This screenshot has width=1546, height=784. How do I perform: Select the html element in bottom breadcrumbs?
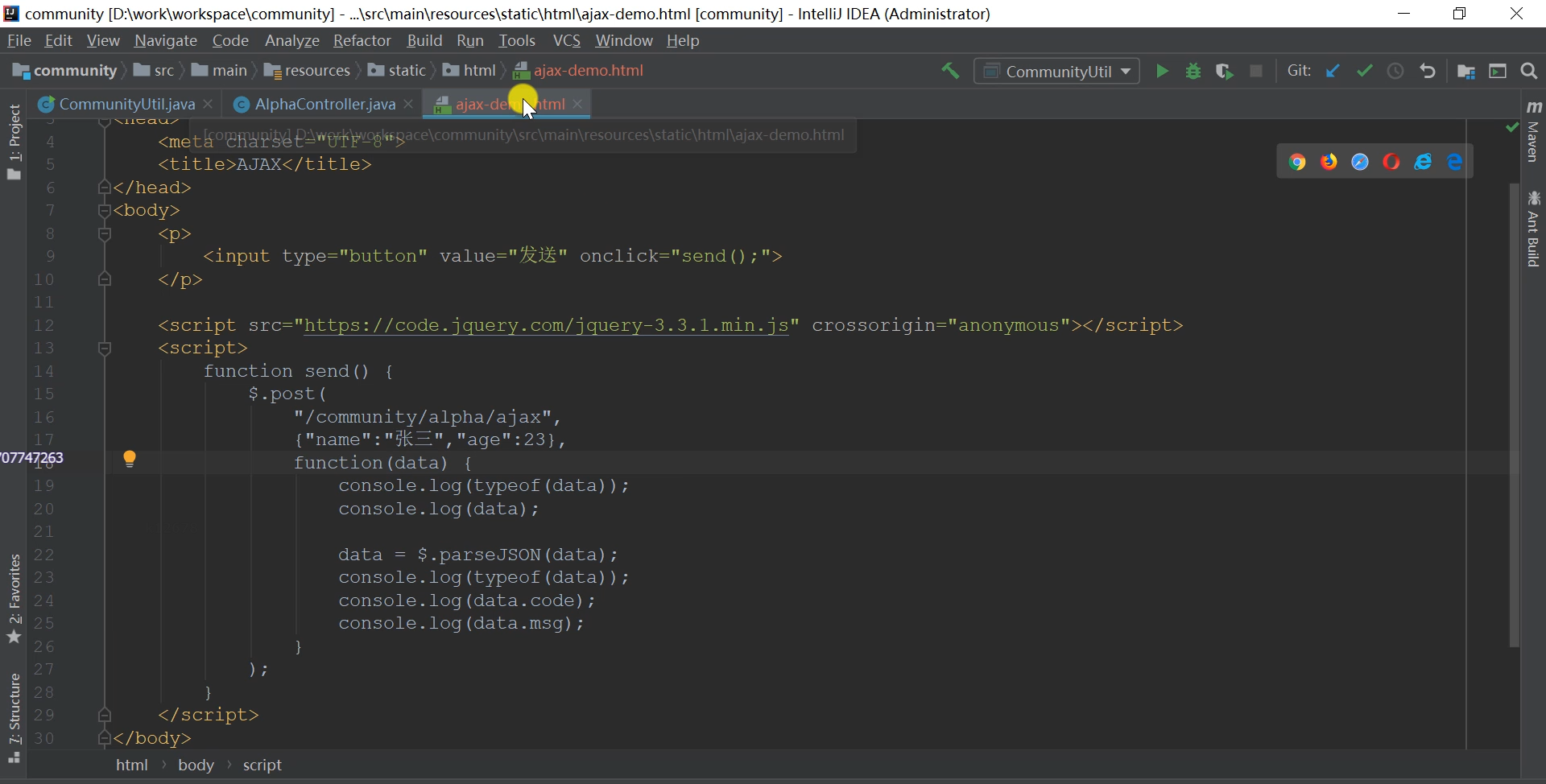(x=132, y=765)
